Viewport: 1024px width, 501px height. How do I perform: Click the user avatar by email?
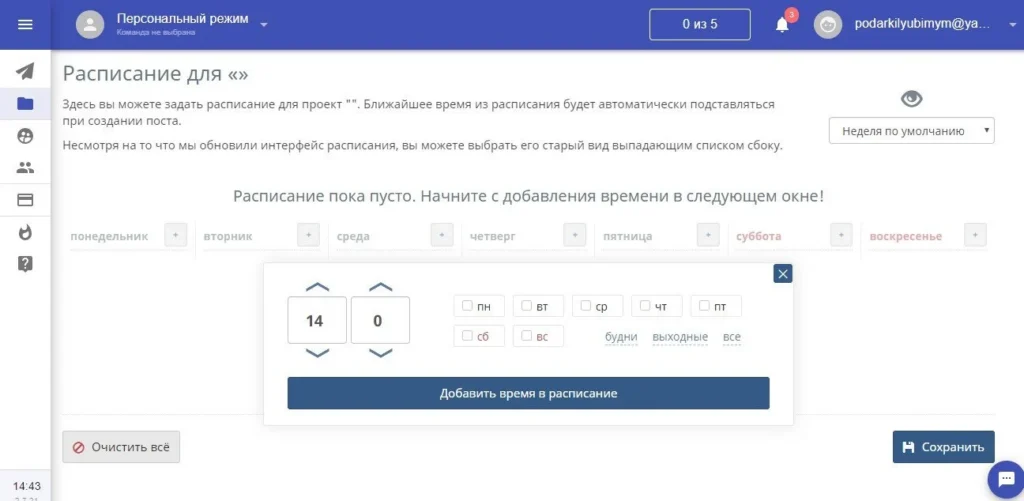(827, 25)
